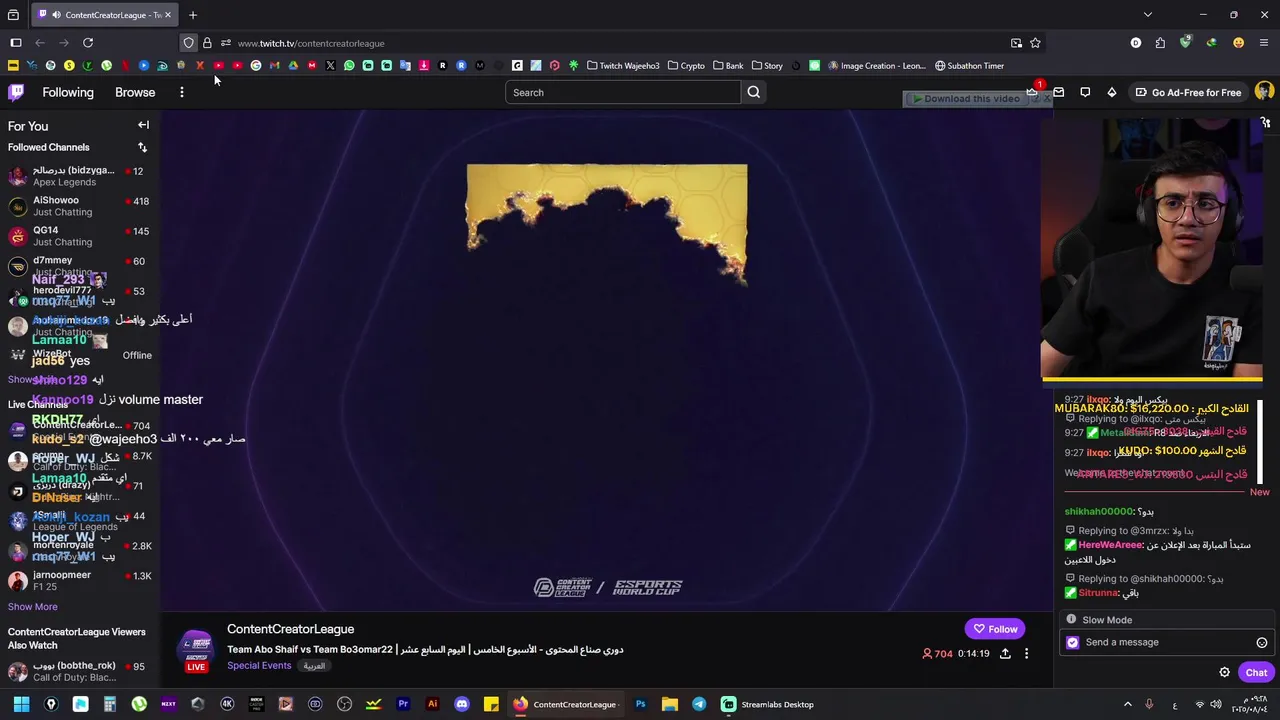Image resolution: width=1280 pixels, height=720 pixels.
Task: Open the Bank bookmark folder
Action: pos(728,66)
